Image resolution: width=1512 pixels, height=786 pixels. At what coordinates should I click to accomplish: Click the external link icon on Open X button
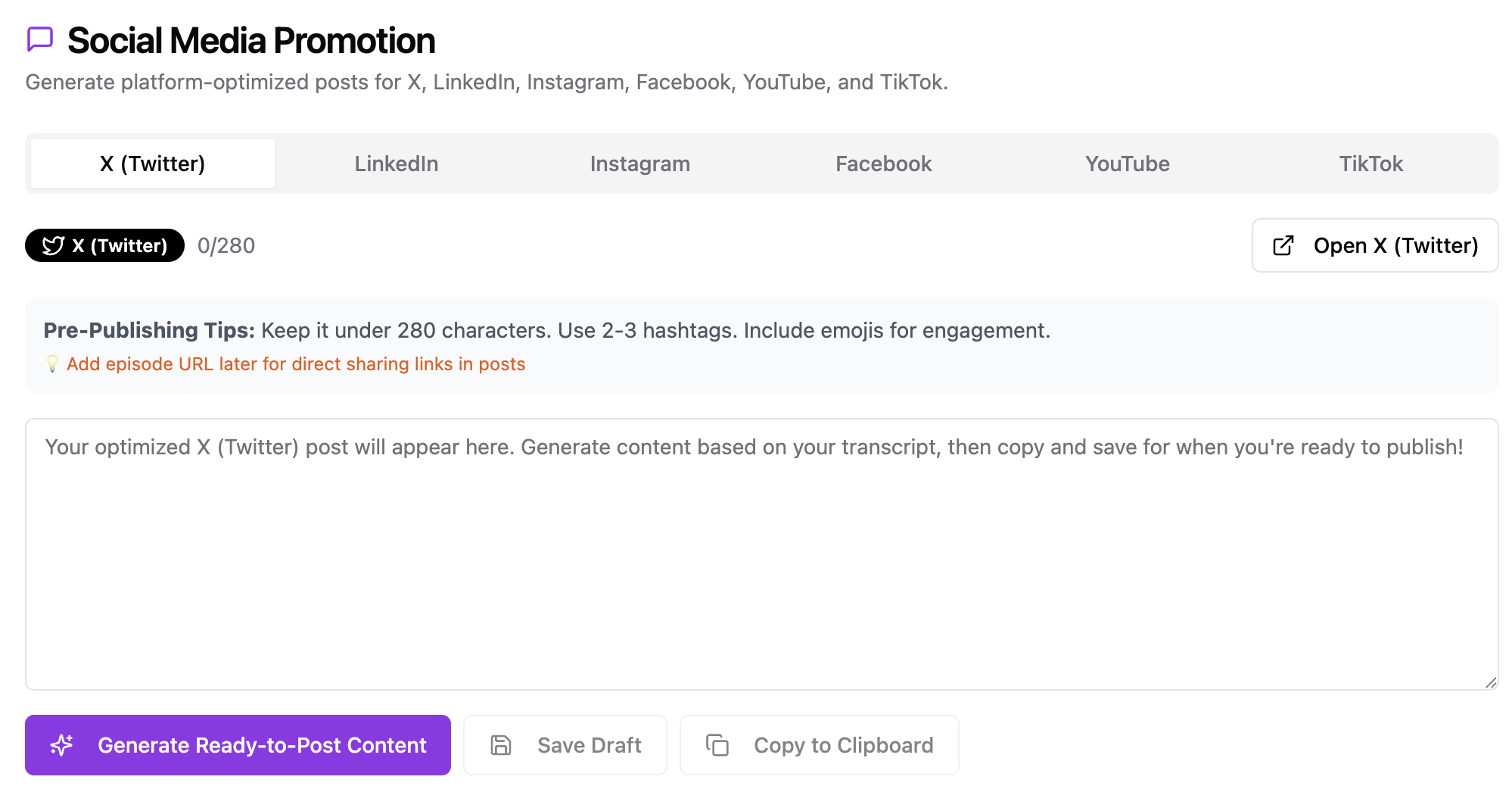pos(1283,245)
